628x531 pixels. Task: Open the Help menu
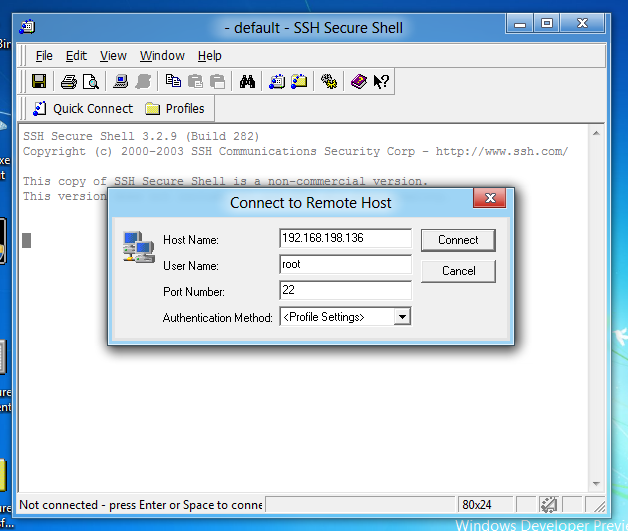(209, 56)
